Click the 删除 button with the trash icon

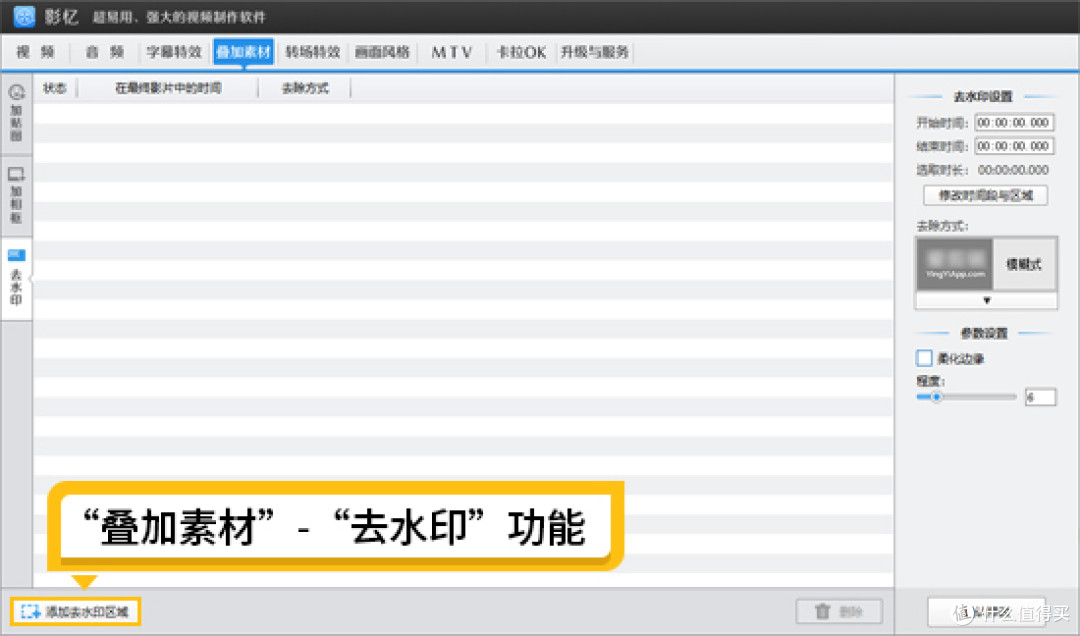pos(839,612)
